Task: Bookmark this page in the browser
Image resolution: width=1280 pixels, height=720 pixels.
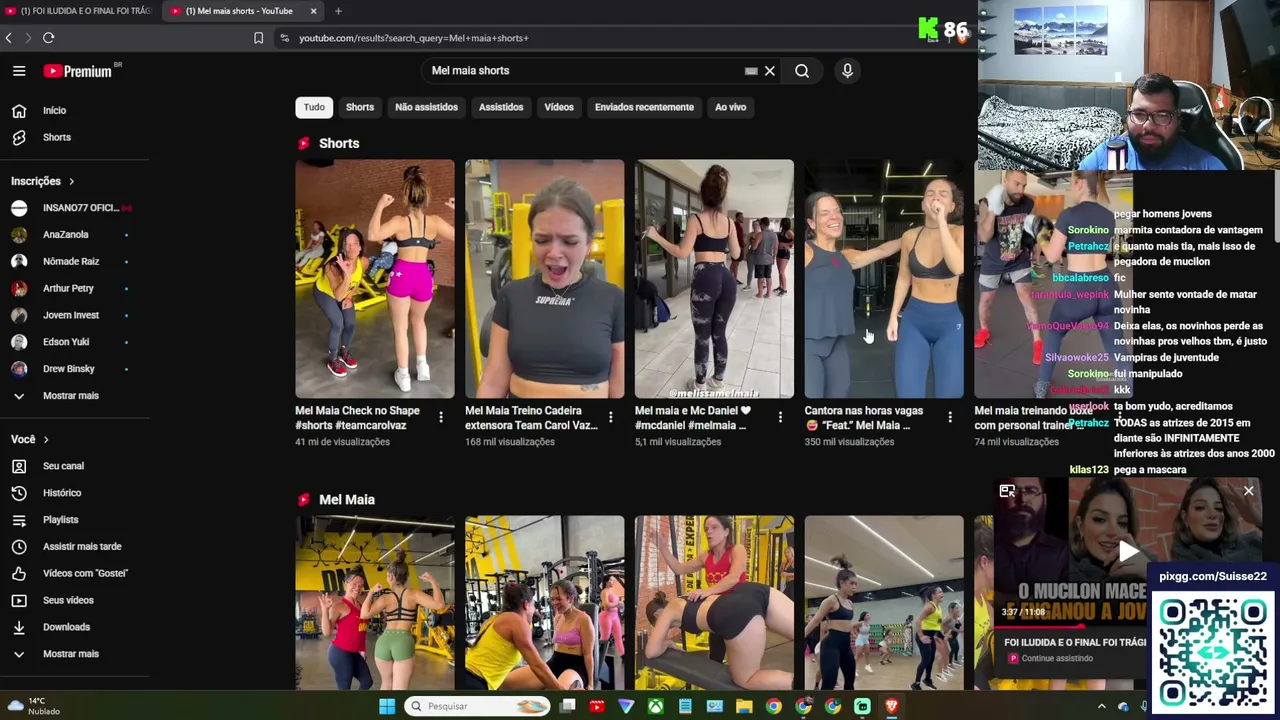Action: pyautogui.click(x=258, y=38)
